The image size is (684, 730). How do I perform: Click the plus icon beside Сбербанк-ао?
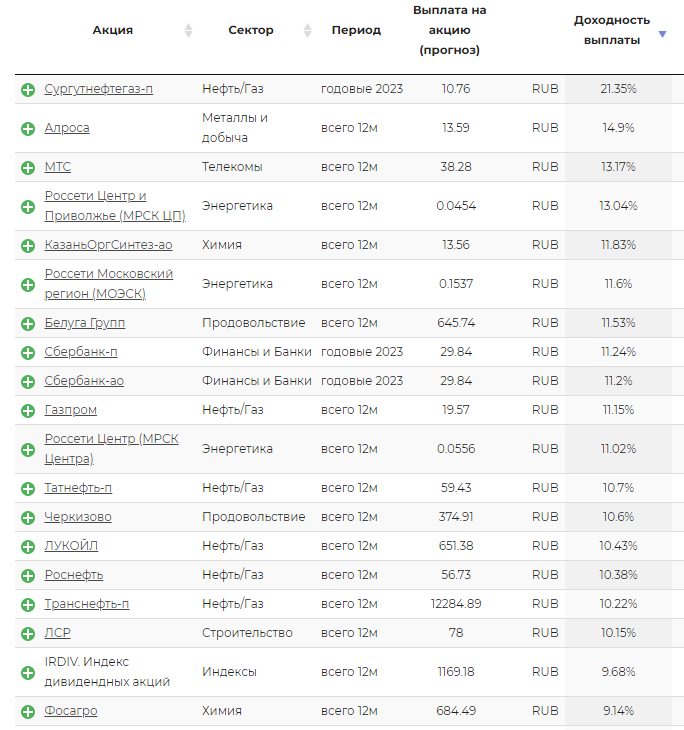[x=28, y=382]
